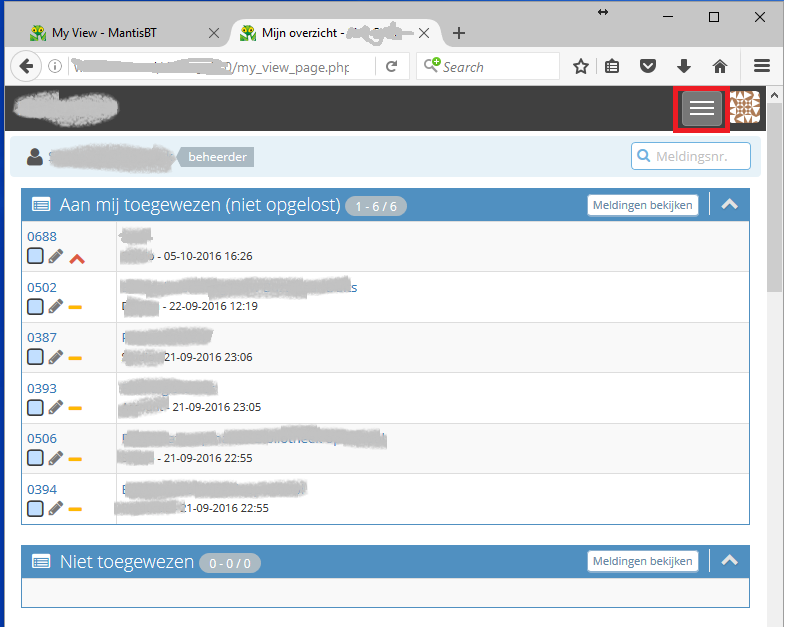
Task: Check the box for issue 0394
Action: pos(35,509)
